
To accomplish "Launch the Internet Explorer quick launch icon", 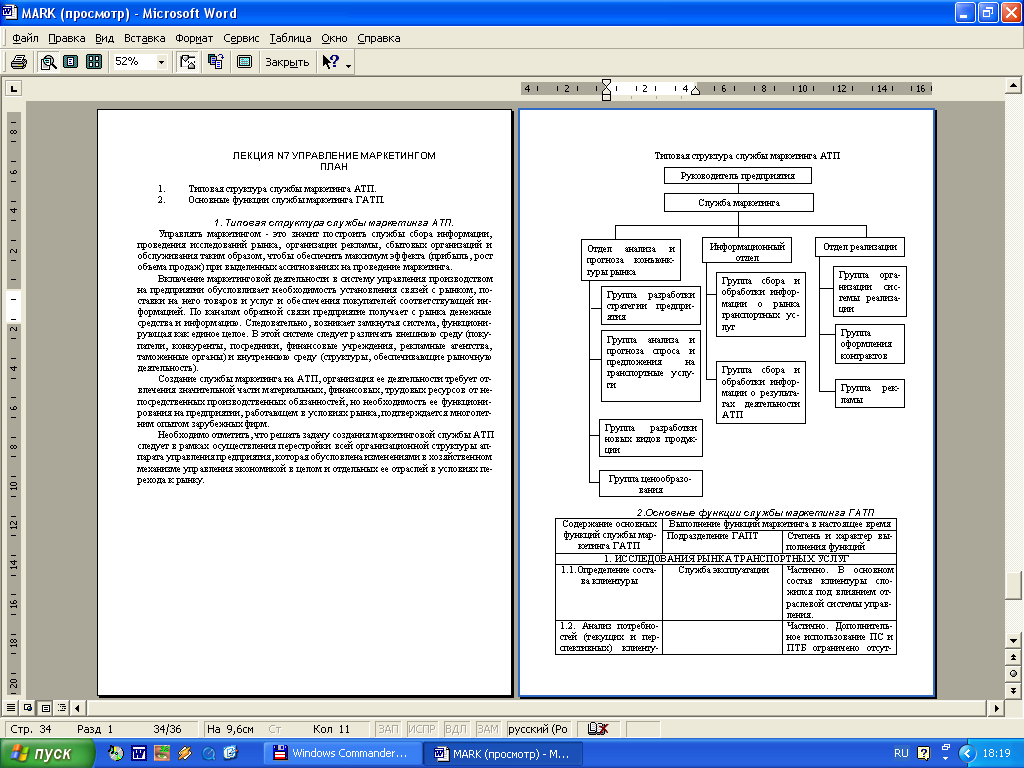I will [230, 753].
